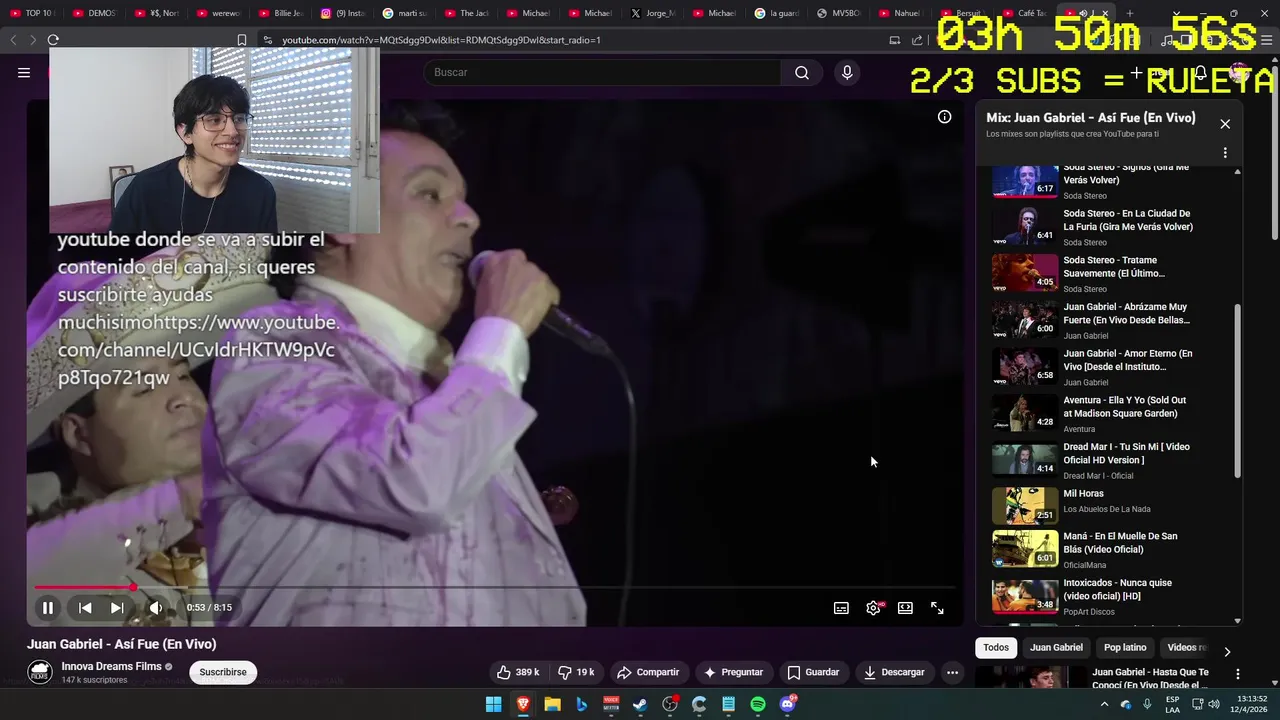
Task: Play Juan Gabriel Amor Eterno video
Action: (x=1106, y=367)
